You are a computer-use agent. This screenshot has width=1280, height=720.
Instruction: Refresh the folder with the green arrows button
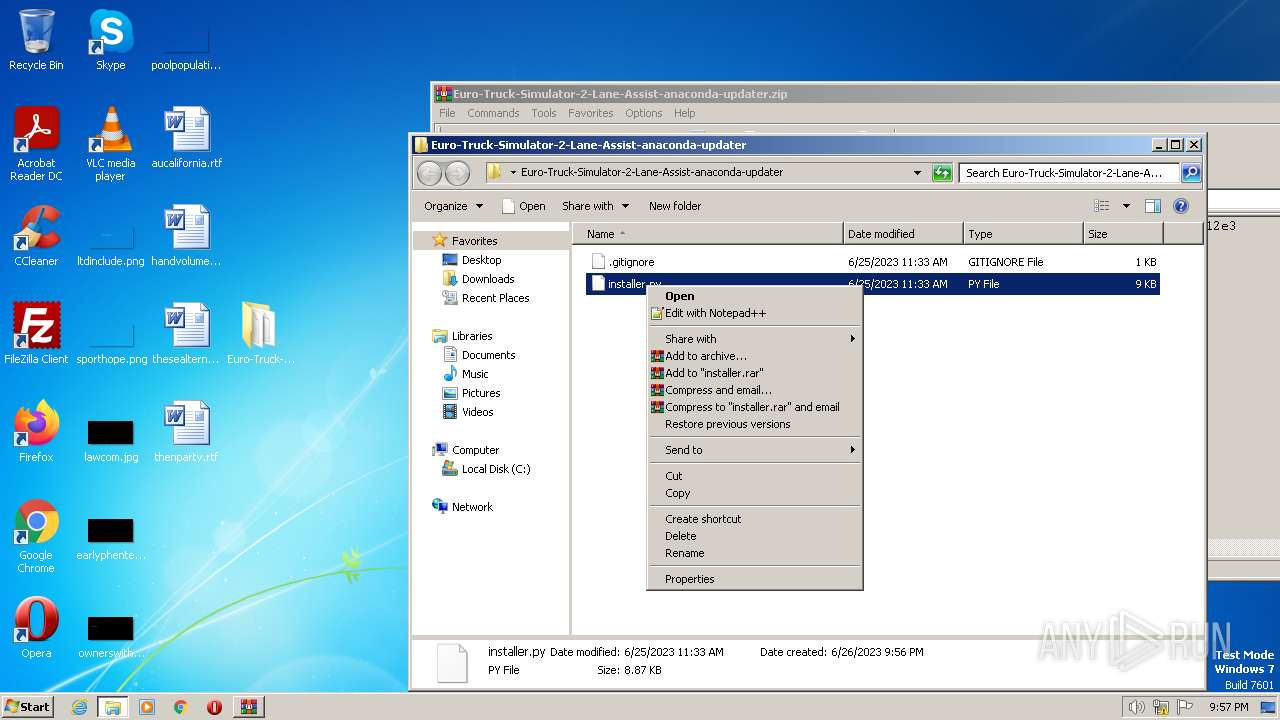942,173
